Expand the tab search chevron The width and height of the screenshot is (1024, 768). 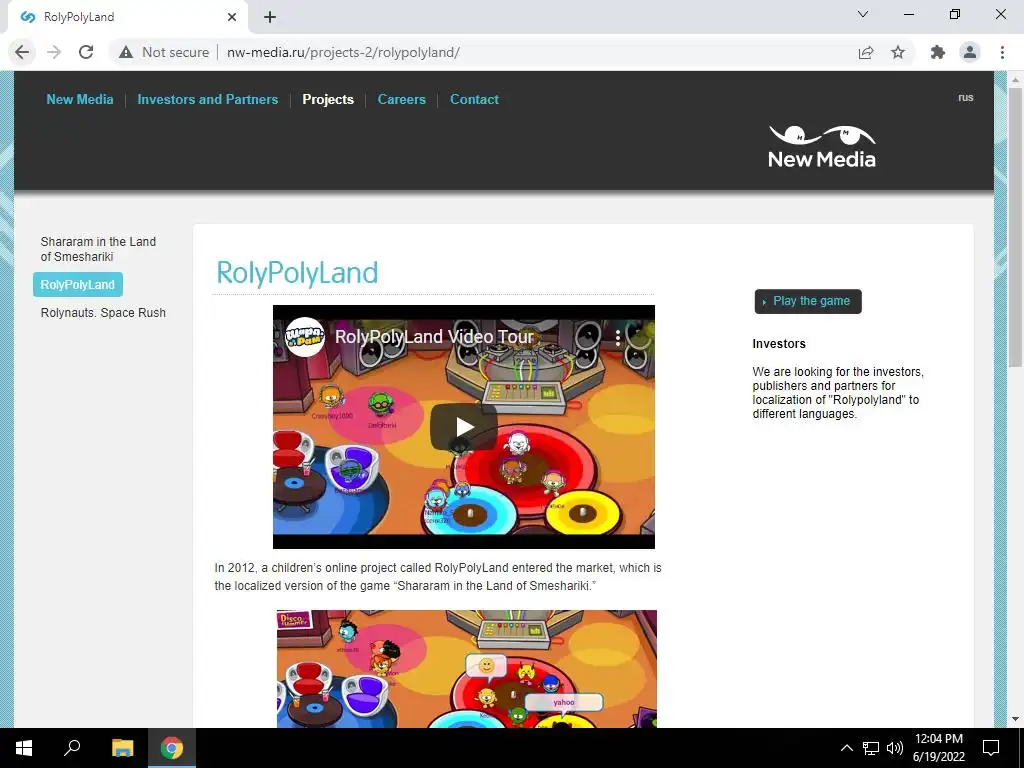(863, 14)
